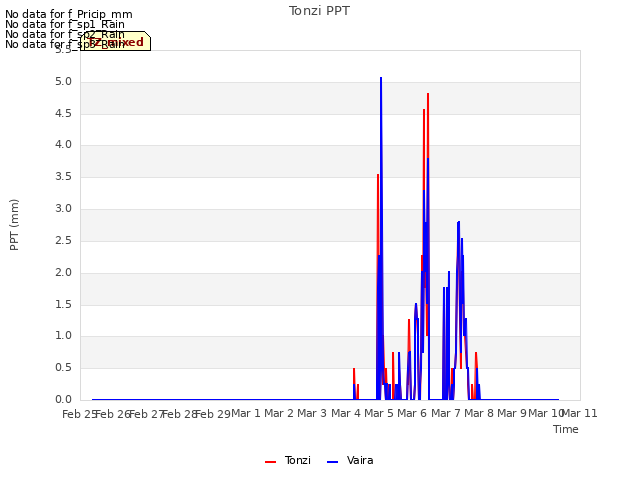The image size is (640, 480).
Task: Click the 'No data for f_sp1_Rain' message
Action: pyautogui.click(x=65, y=24)
